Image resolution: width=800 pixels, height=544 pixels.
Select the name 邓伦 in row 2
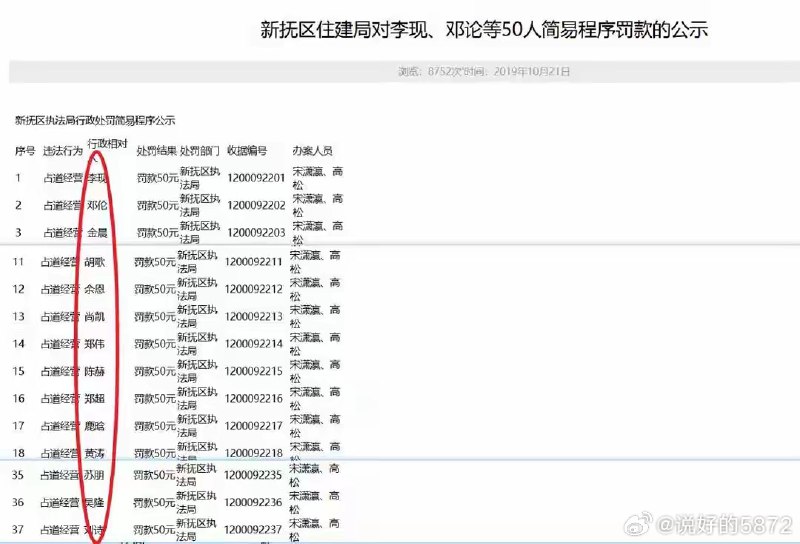point(97,205)
